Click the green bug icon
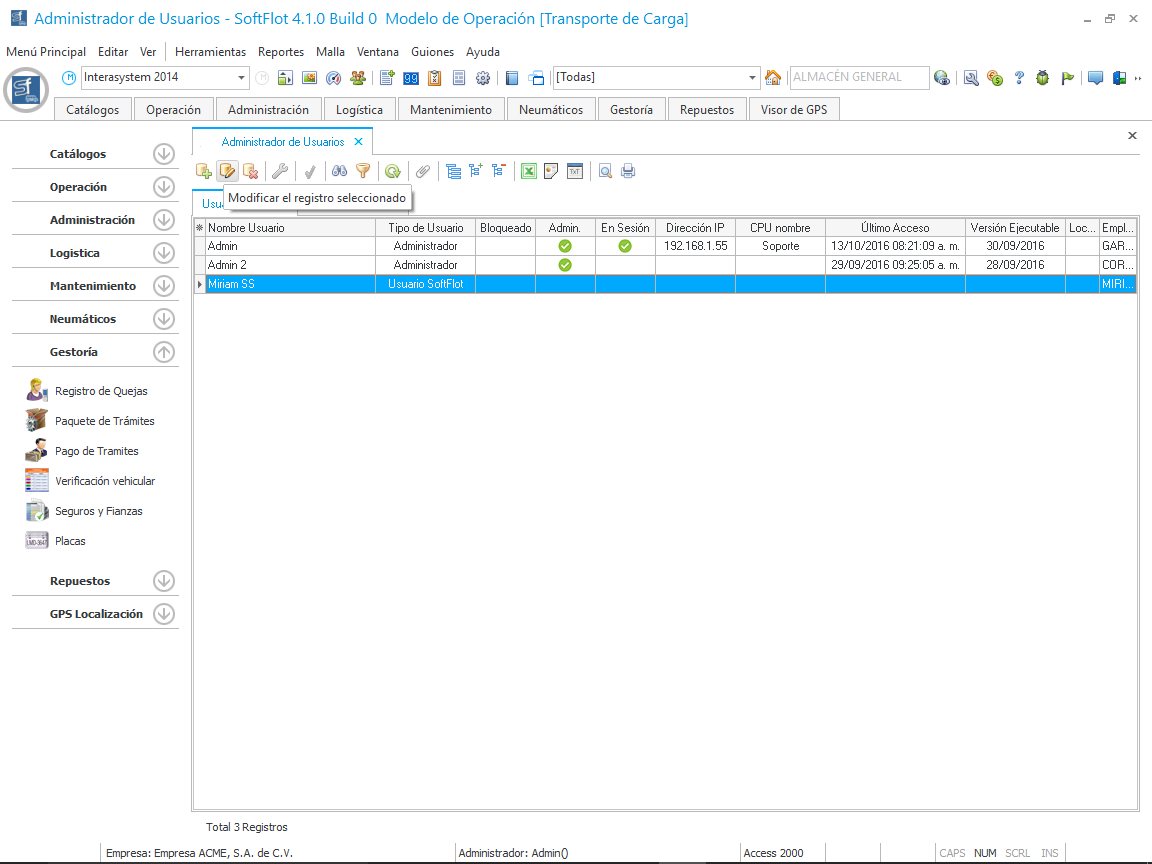Screen dimensions: 1152x864 point(1043,78)
